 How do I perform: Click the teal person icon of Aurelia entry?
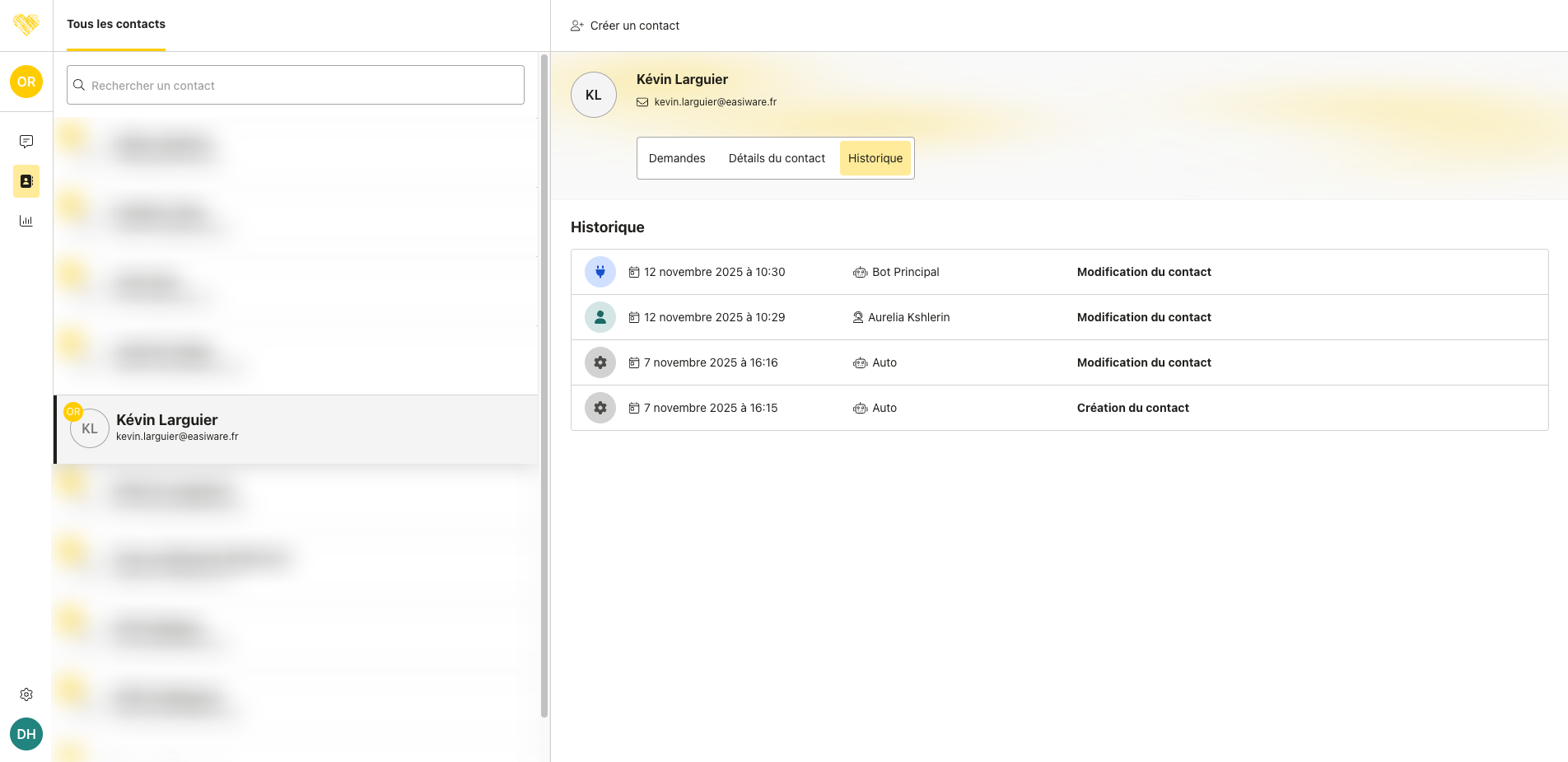click(x=600, y=317)
